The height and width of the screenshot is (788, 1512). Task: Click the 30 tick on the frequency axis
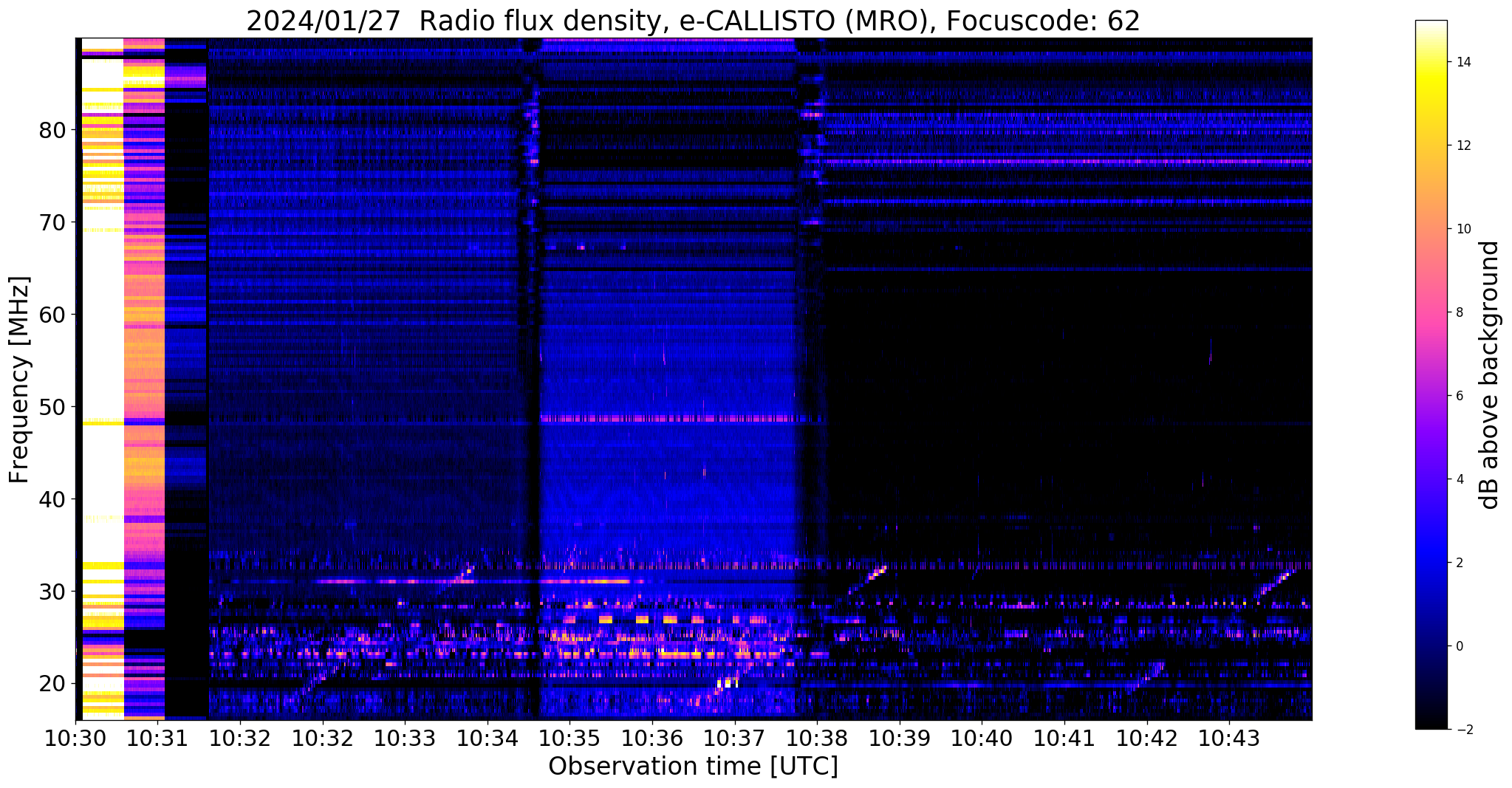(52, 592)
